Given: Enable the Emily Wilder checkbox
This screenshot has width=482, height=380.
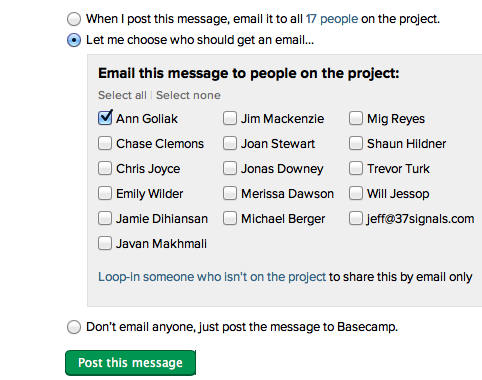Looking at the screenshot, I should pyautogui.click(x=105, y=193).
